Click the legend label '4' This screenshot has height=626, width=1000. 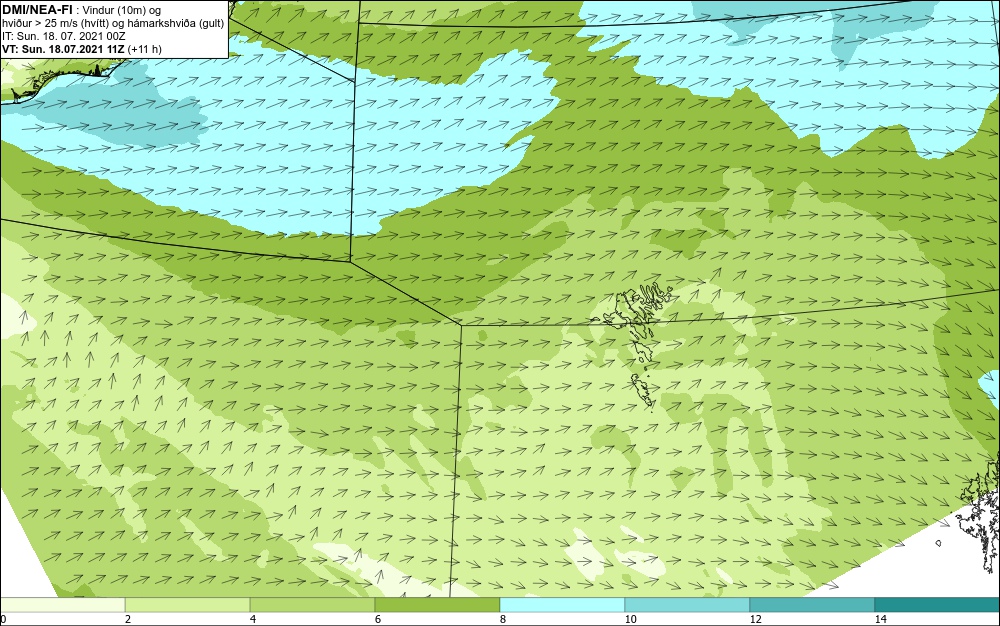click(x=253, y=620)
